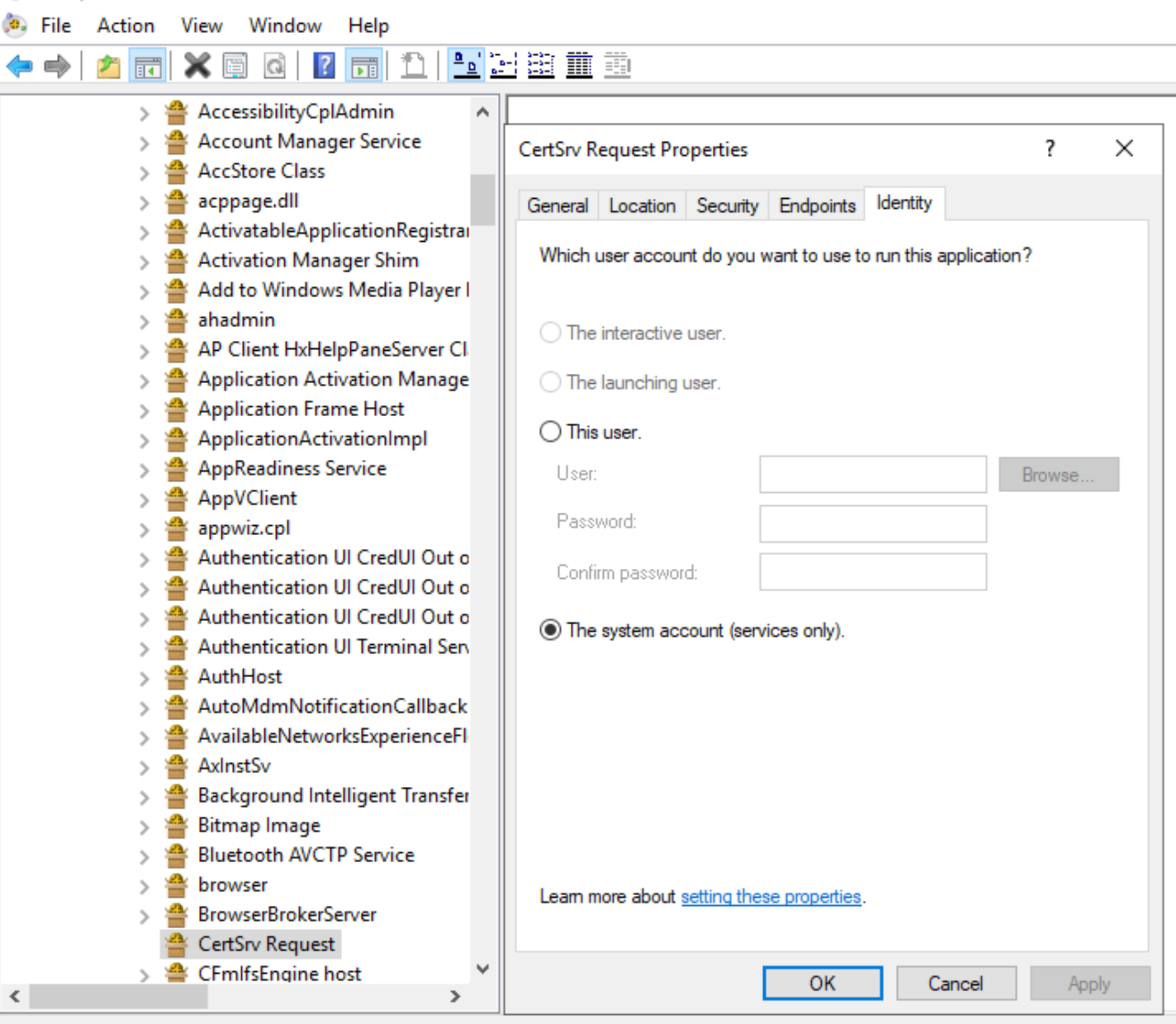The height and width of the screenshot is (1024, 1176).
Task: Toggle Show/Hide Console Tree icon
Action: point(148,66)
